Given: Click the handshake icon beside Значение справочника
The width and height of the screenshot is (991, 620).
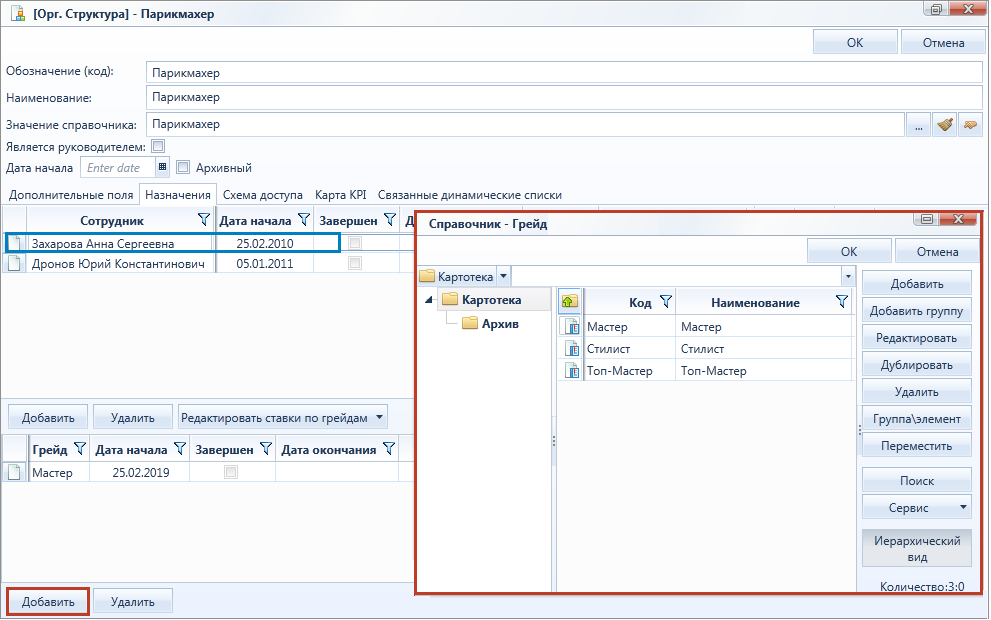Looking at the screenshot, I should click(x=971, y=125).
